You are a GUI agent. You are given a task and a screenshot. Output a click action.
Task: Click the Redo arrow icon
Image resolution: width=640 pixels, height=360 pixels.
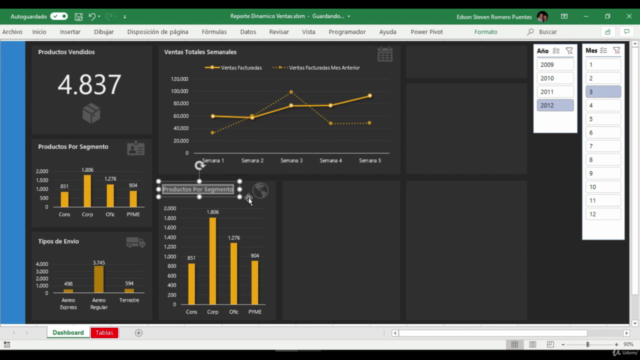pyautogui.click(x=109, y=16)
